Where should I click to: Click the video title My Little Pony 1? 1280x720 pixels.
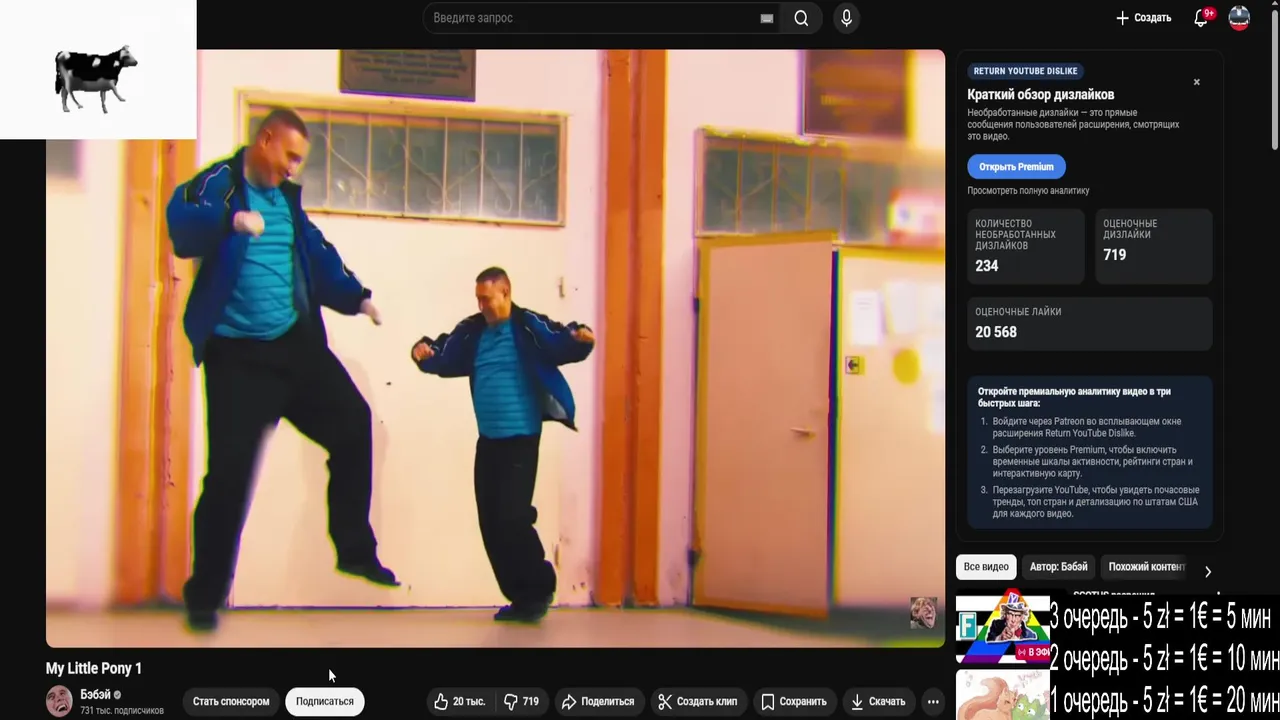[x=94, y=668]
